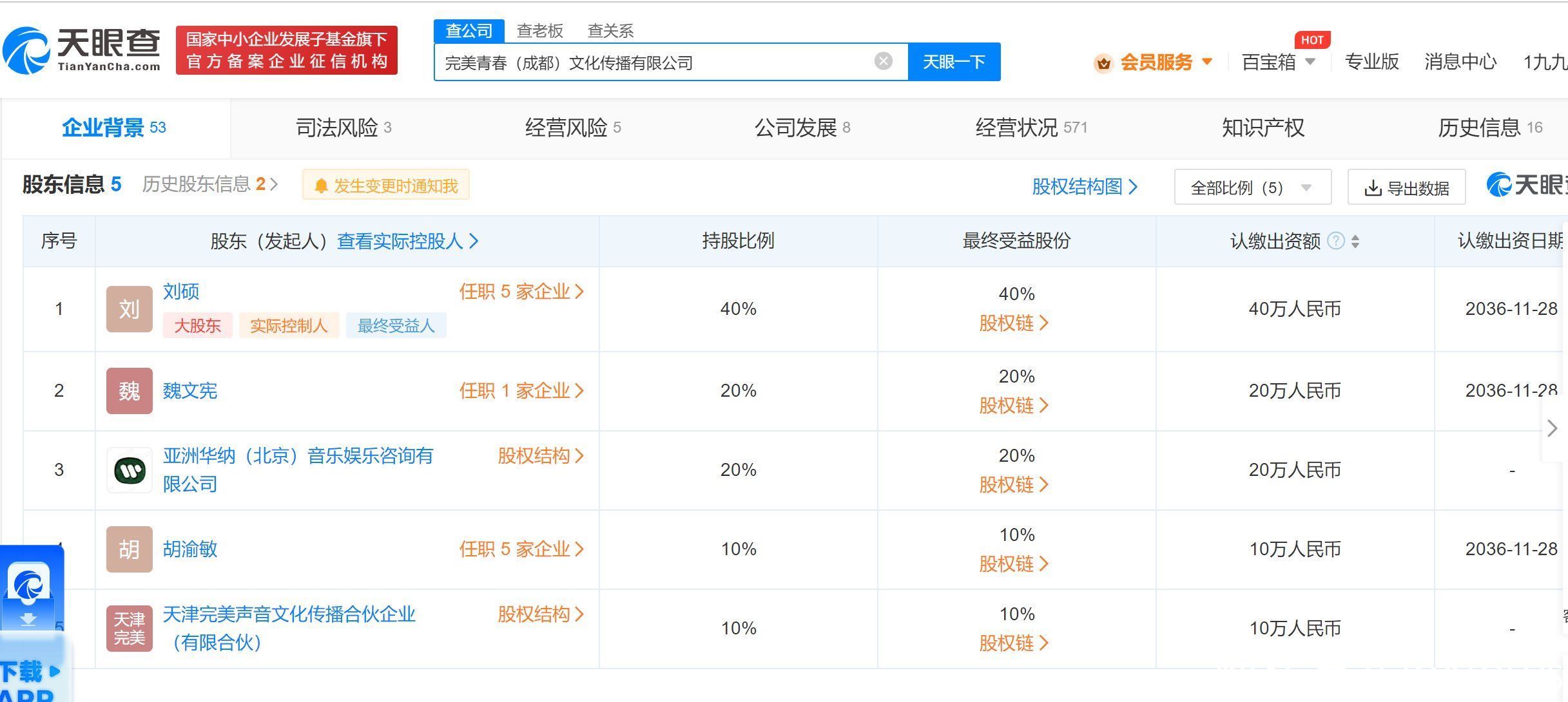Screen dimensions: 1568x702
Task: Click the 天津完美 avatar tile
Action: 130,629
